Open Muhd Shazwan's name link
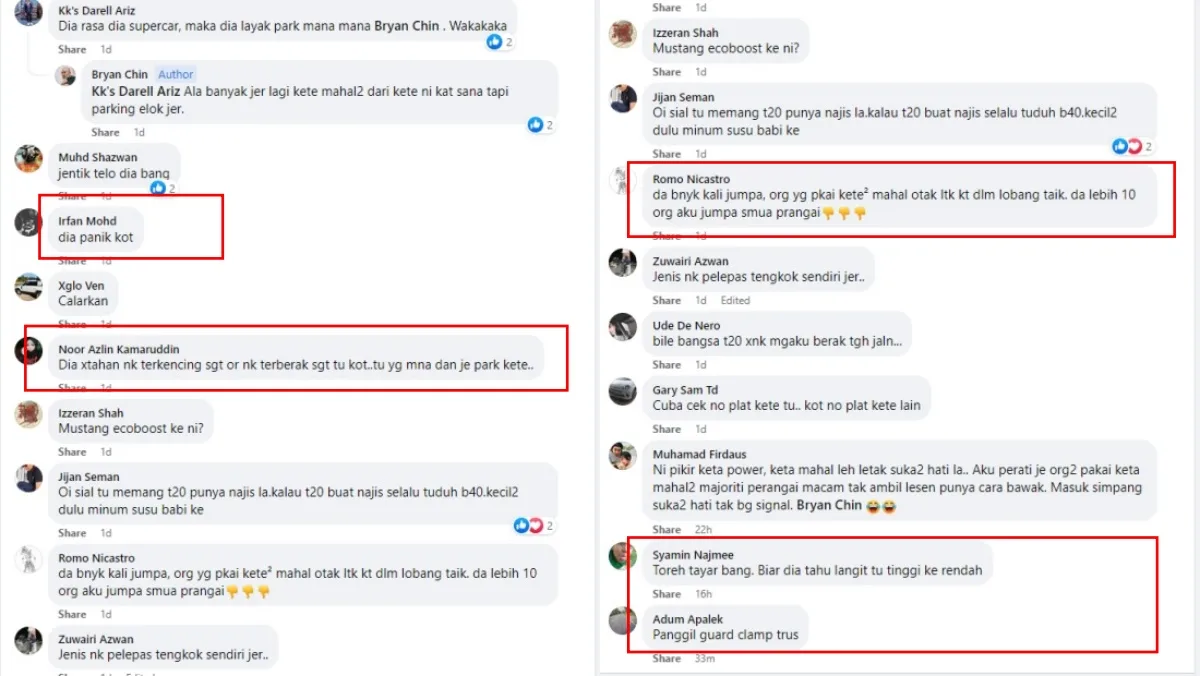Screen dimensions: 1200x676 [98, 157]
